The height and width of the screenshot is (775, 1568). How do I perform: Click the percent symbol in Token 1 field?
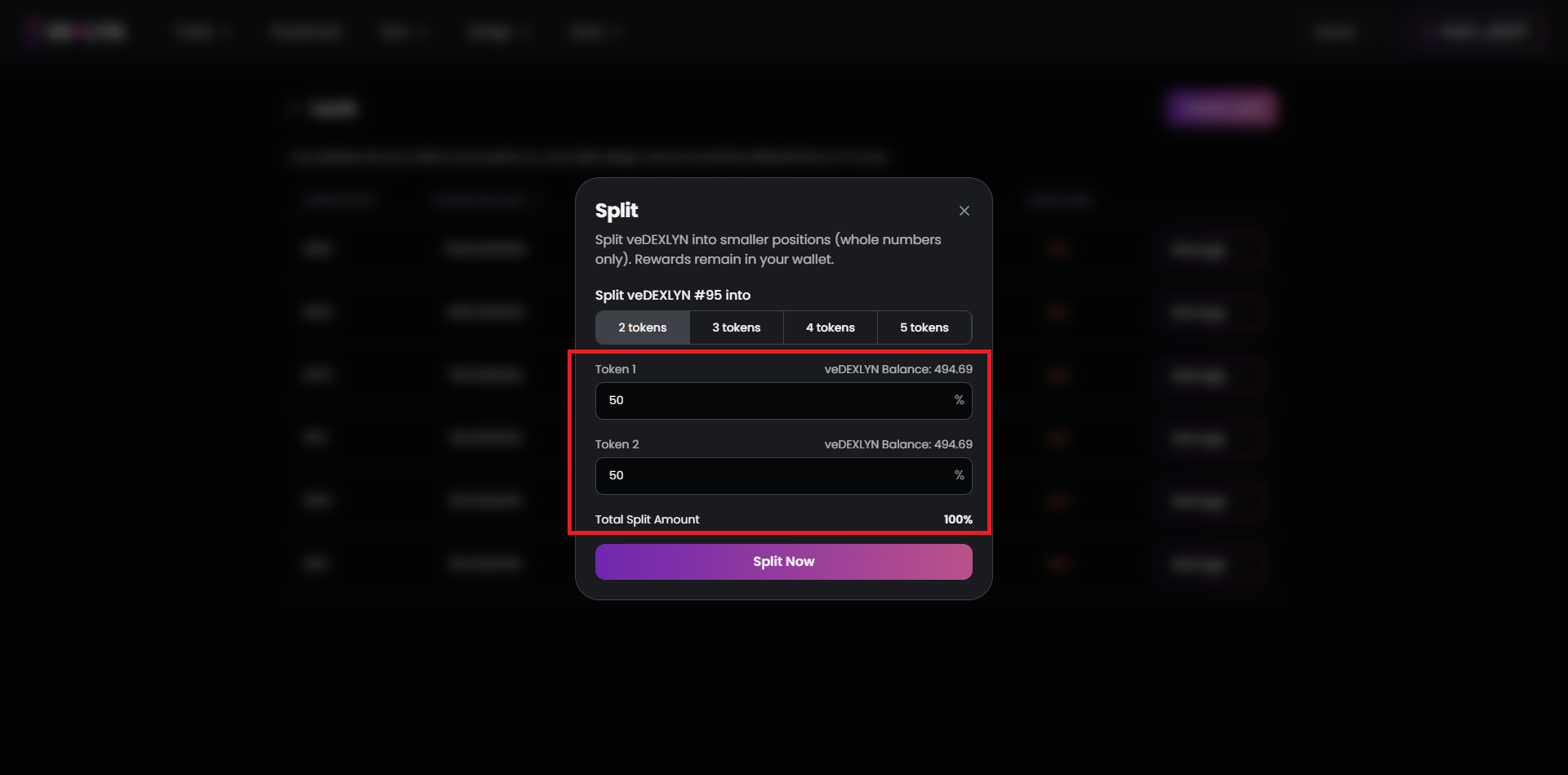[959, 400]
